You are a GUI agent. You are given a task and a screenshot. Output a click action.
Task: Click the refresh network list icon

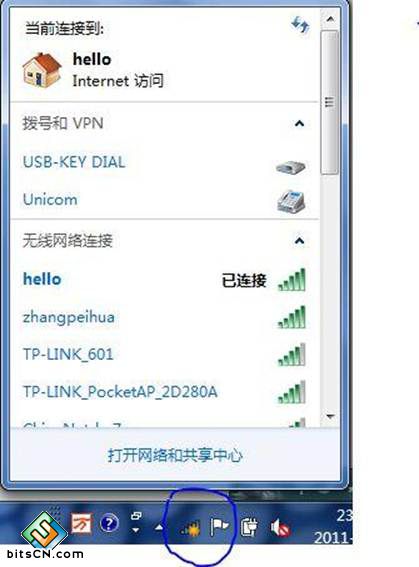(x=300, y=25)
